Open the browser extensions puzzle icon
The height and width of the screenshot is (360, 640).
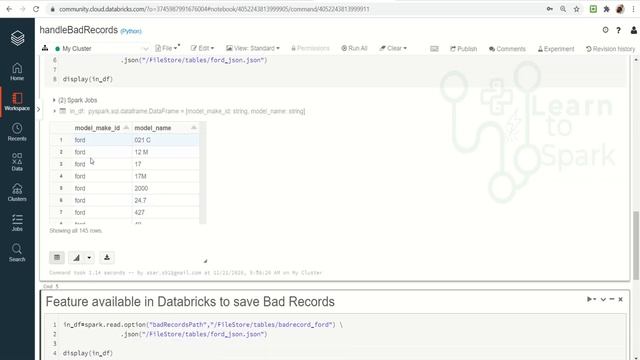tap(607, 9)
